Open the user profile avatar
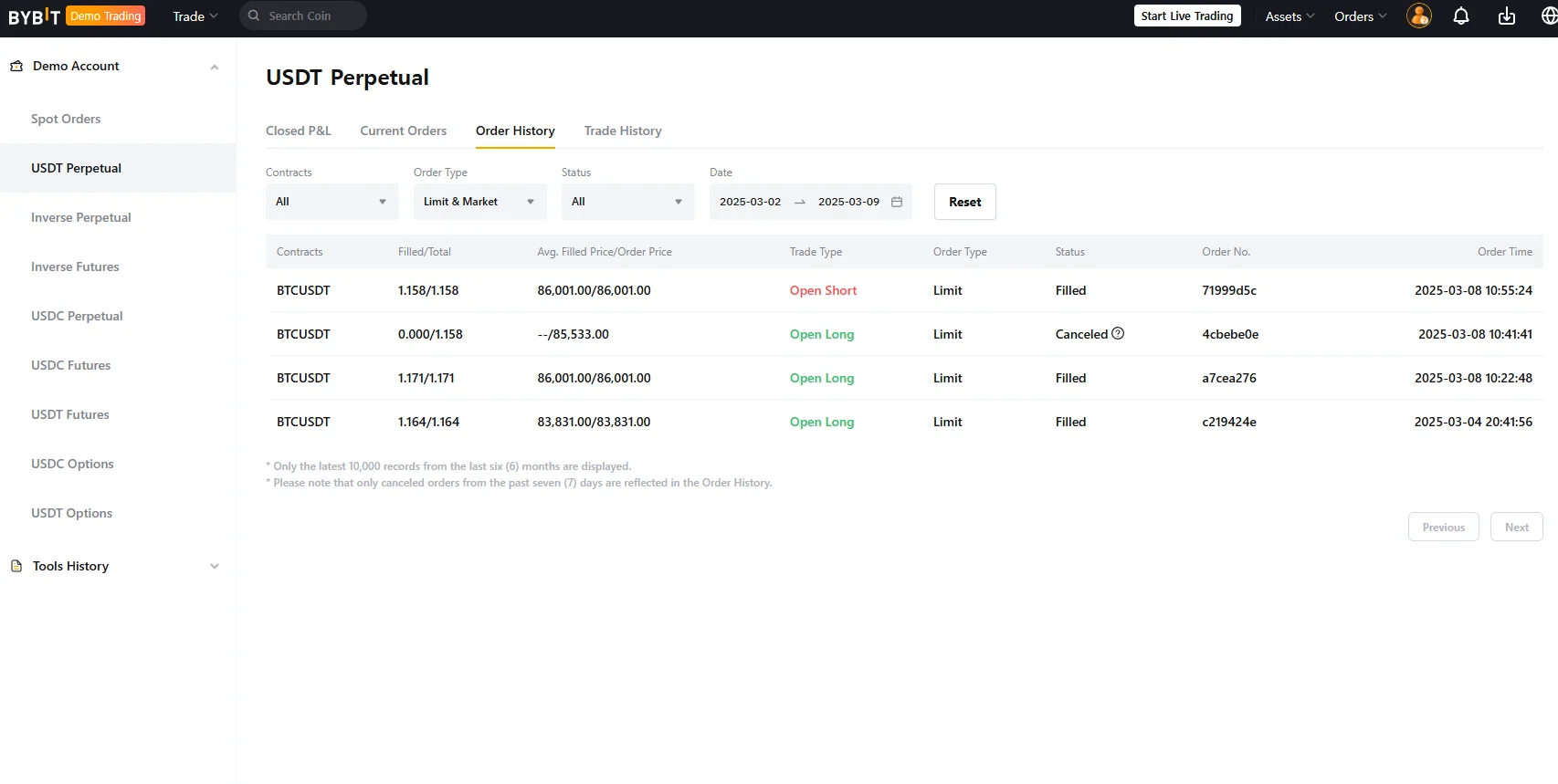 point(1419,16)
